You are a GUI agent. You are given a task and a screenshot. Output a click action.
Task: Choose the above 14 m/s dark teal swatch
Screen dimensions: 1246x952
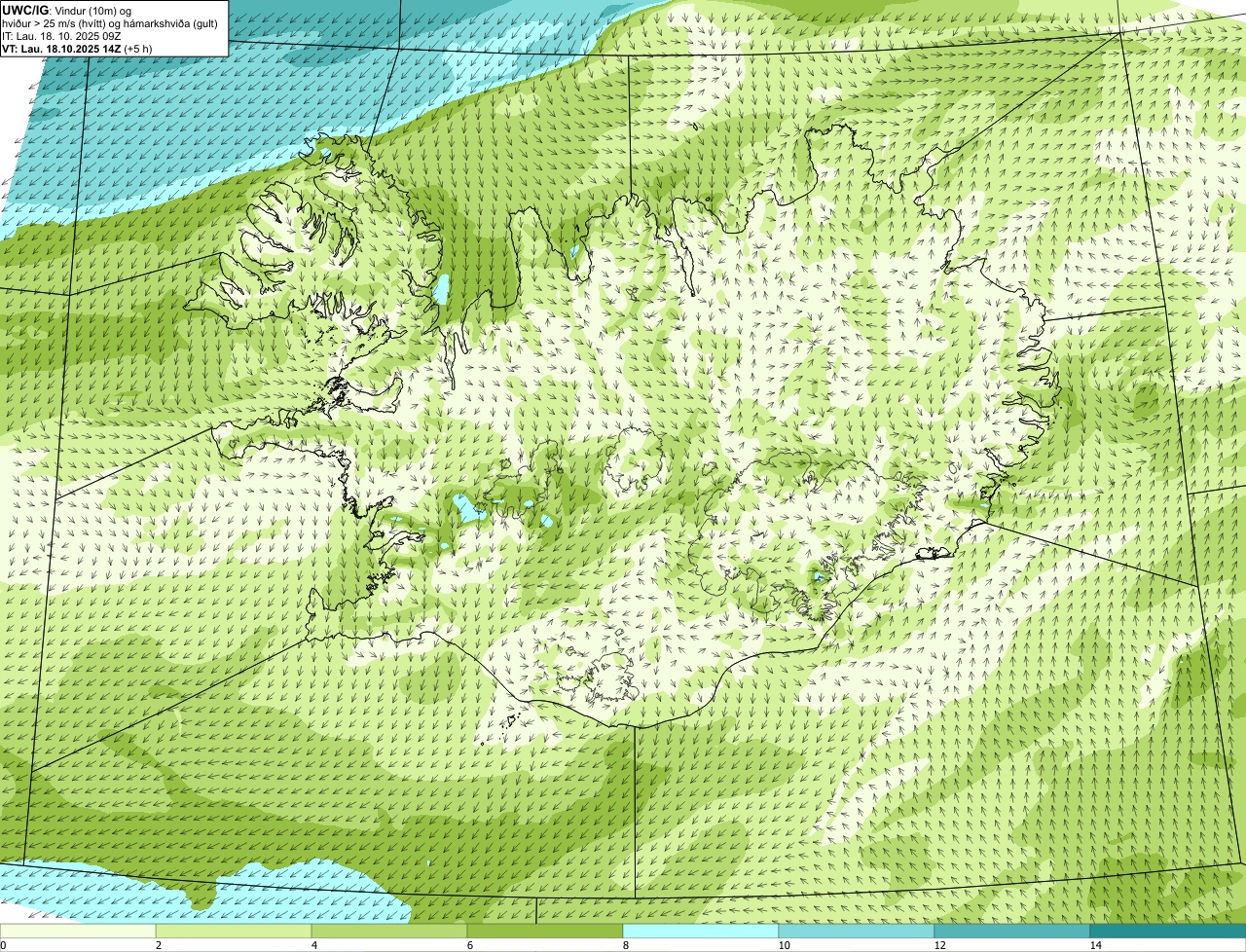tap(1168, 931)
